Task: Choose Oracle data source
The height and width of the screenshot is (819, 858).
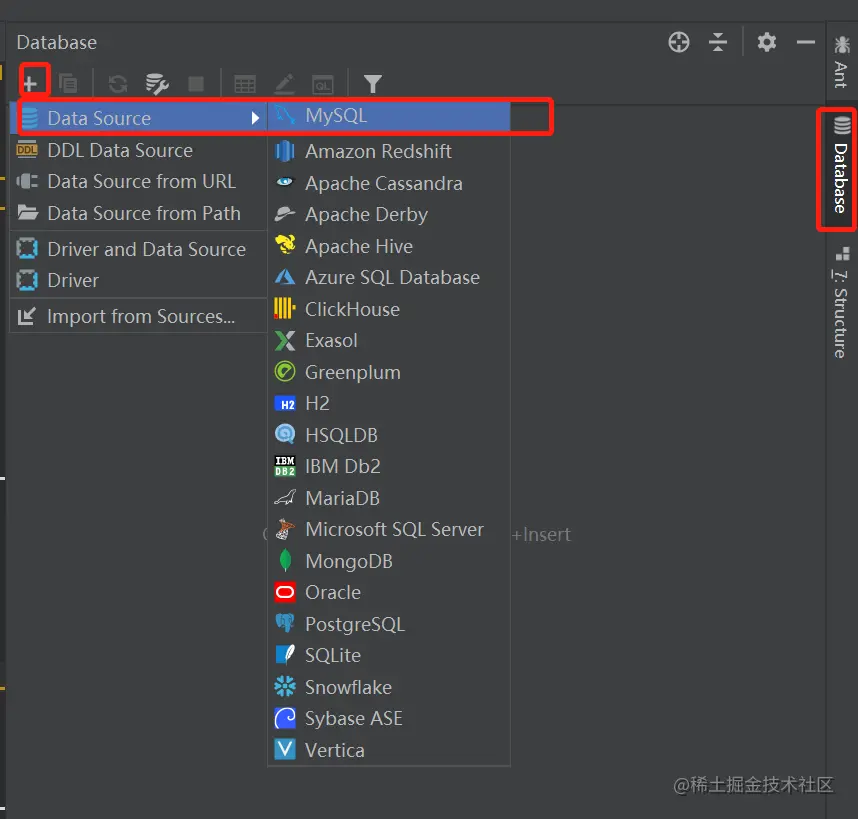Action: click(x=389, y=593)
